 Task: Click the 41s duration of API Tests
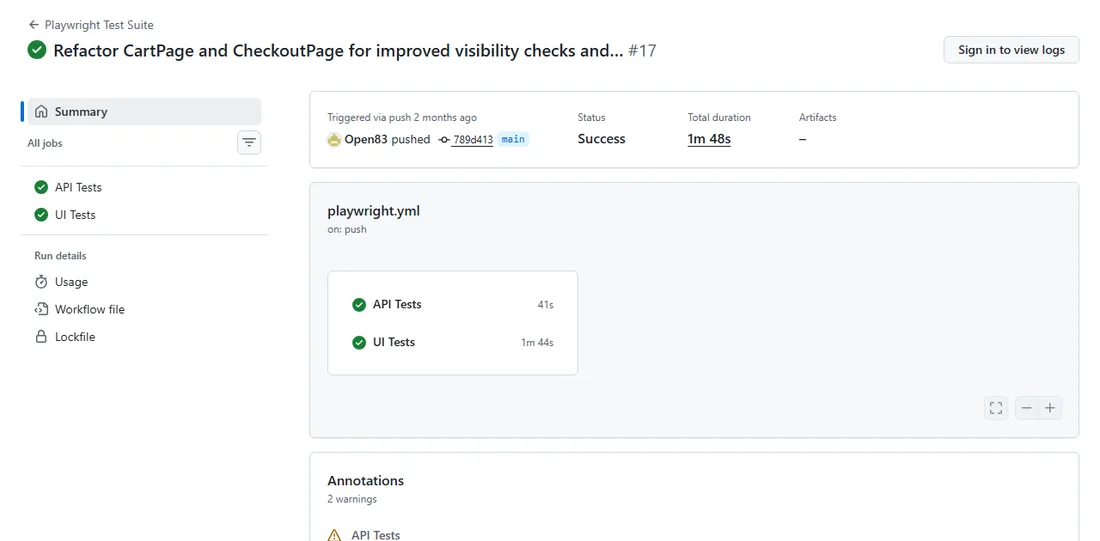pyautogui.click(x=546, y=305)
